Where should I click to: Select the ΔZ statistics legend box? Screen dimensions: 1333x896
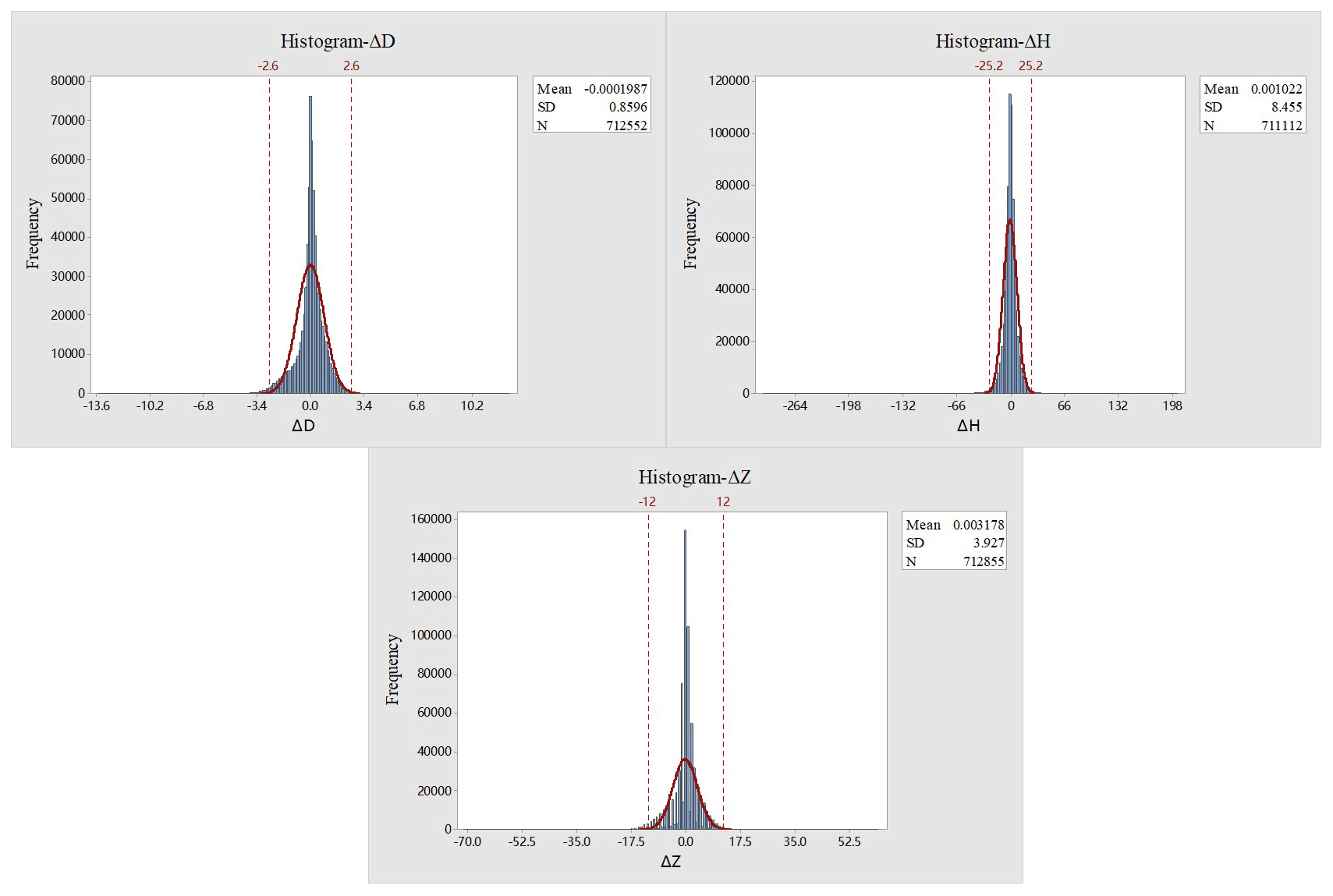955,541
